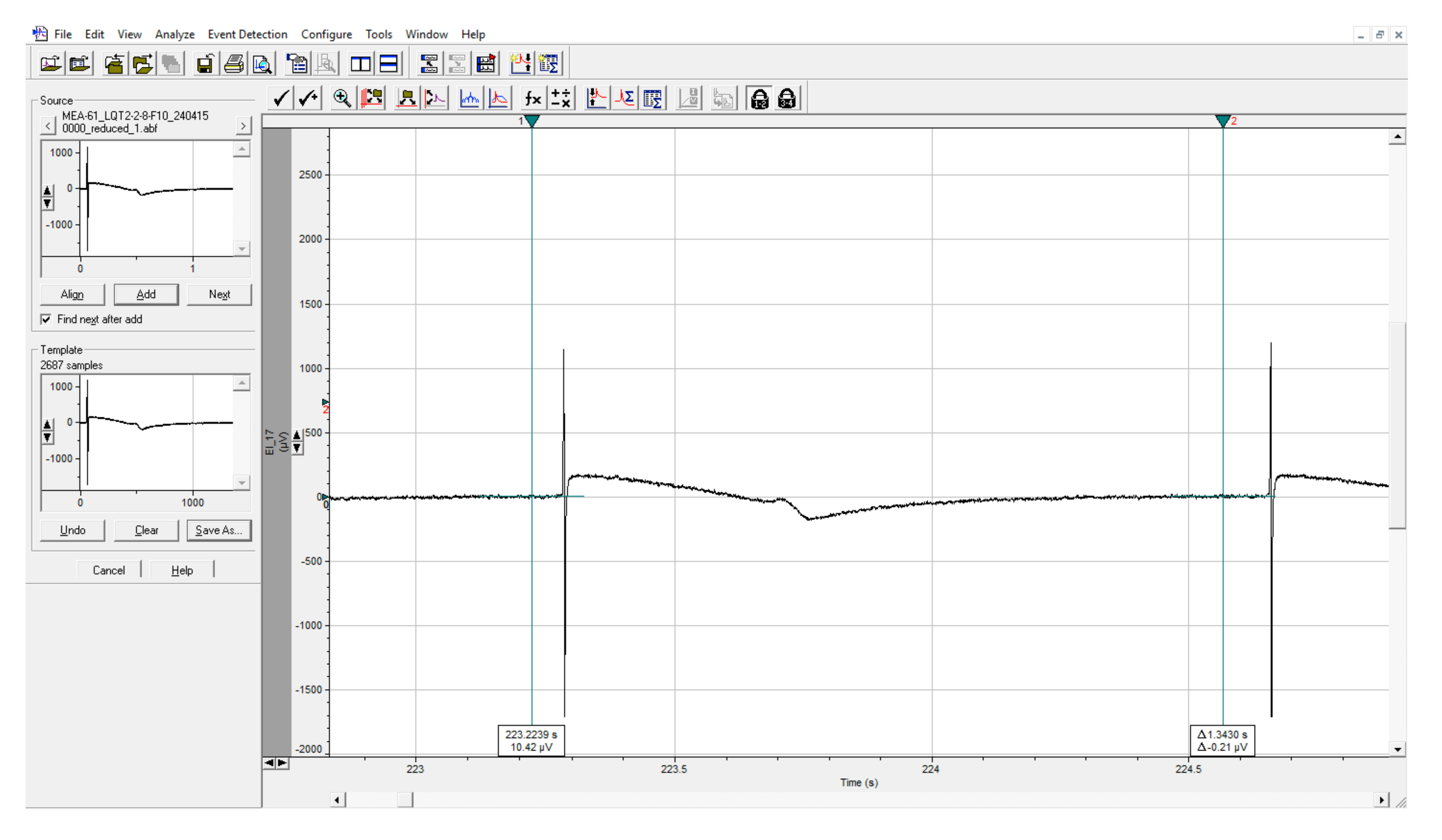Viewport: 1442px width, 840px height.
Task: Open the Analyze menu
Action: [175, 34]
